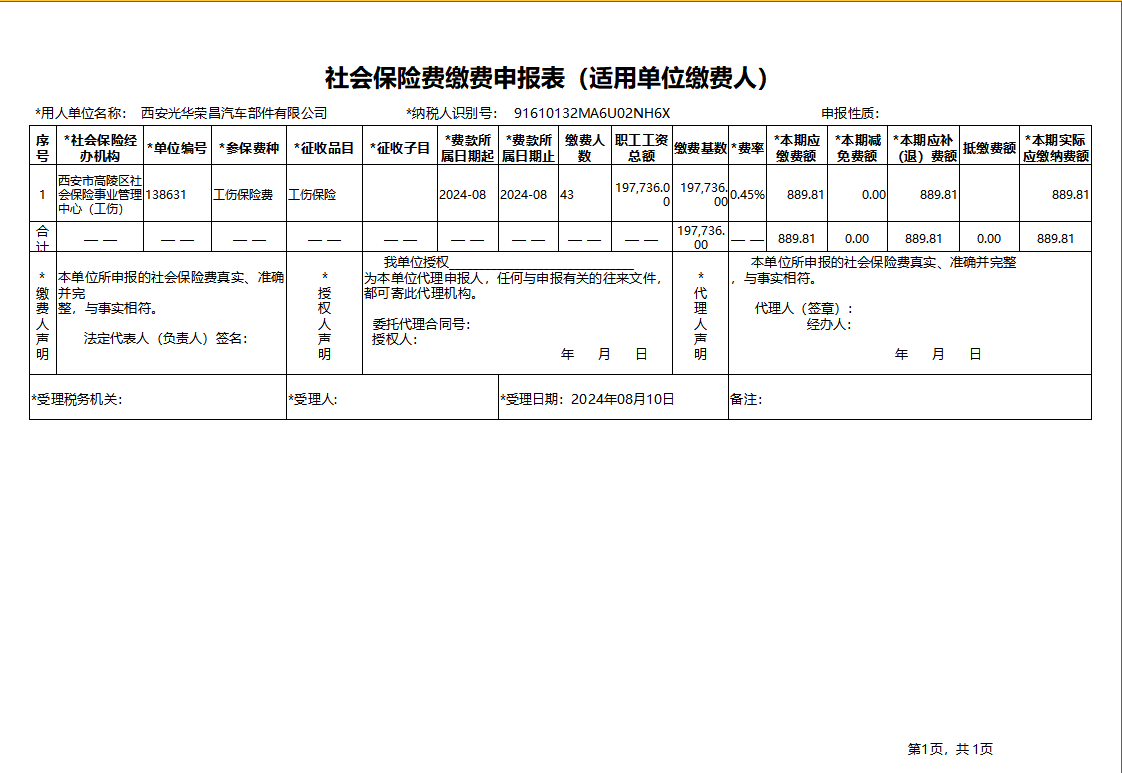Viewport: 1122px width, 773px height.
Task: Click the page indicator 第1页, 共1页
Action: [950, 749]
